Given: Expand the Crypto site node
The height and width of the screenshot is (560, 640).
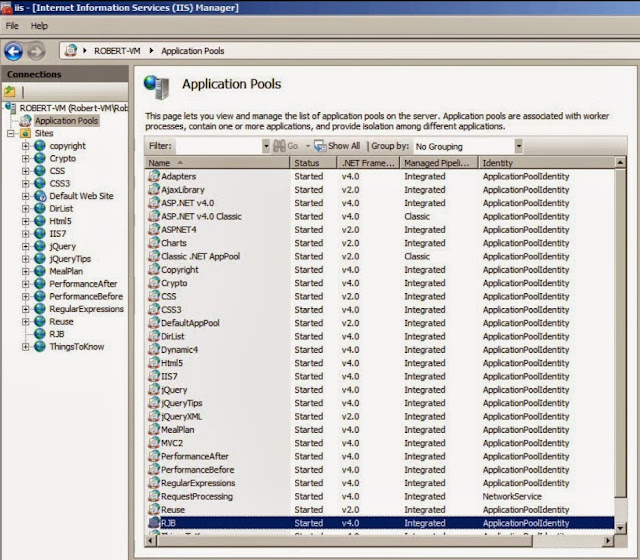Looking at the screenshot, I should [25, 158].
